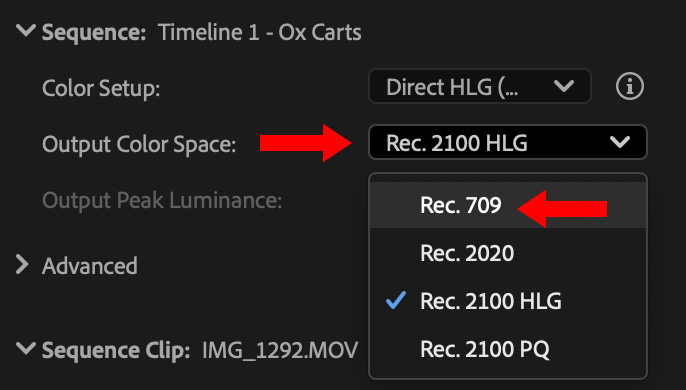Click the IMG_1292.MOV clip name
The image size is (686, 390).
(x=280, y=351)
